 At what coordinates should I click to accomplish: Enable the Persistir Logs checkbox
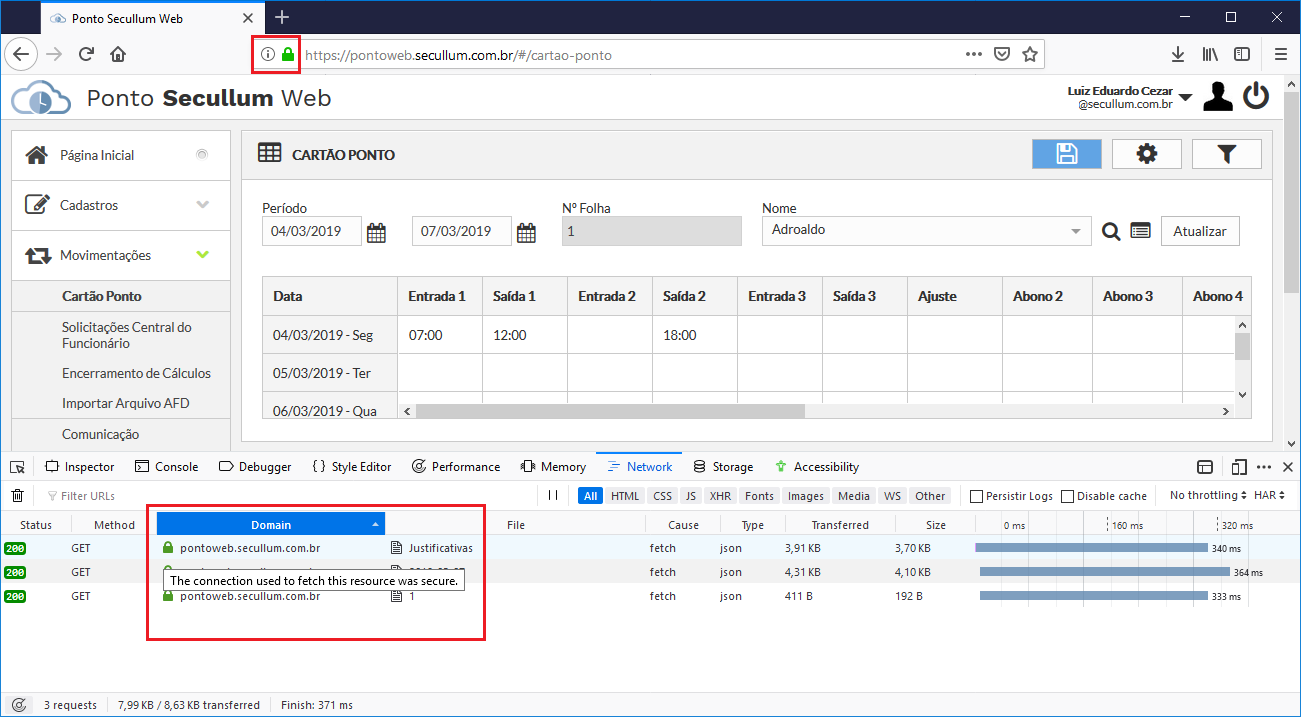[x=977, y=496]
